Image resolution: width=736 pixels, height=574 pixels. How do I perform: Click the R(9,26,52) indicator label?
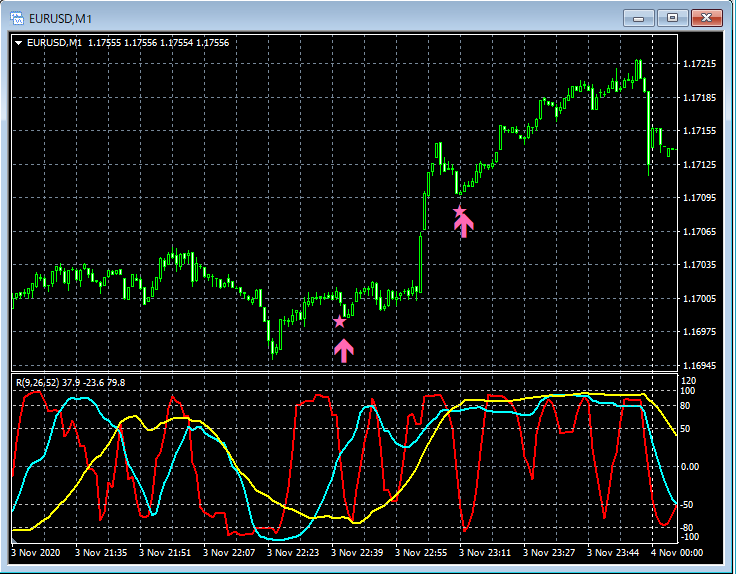[x=71, y=383]
